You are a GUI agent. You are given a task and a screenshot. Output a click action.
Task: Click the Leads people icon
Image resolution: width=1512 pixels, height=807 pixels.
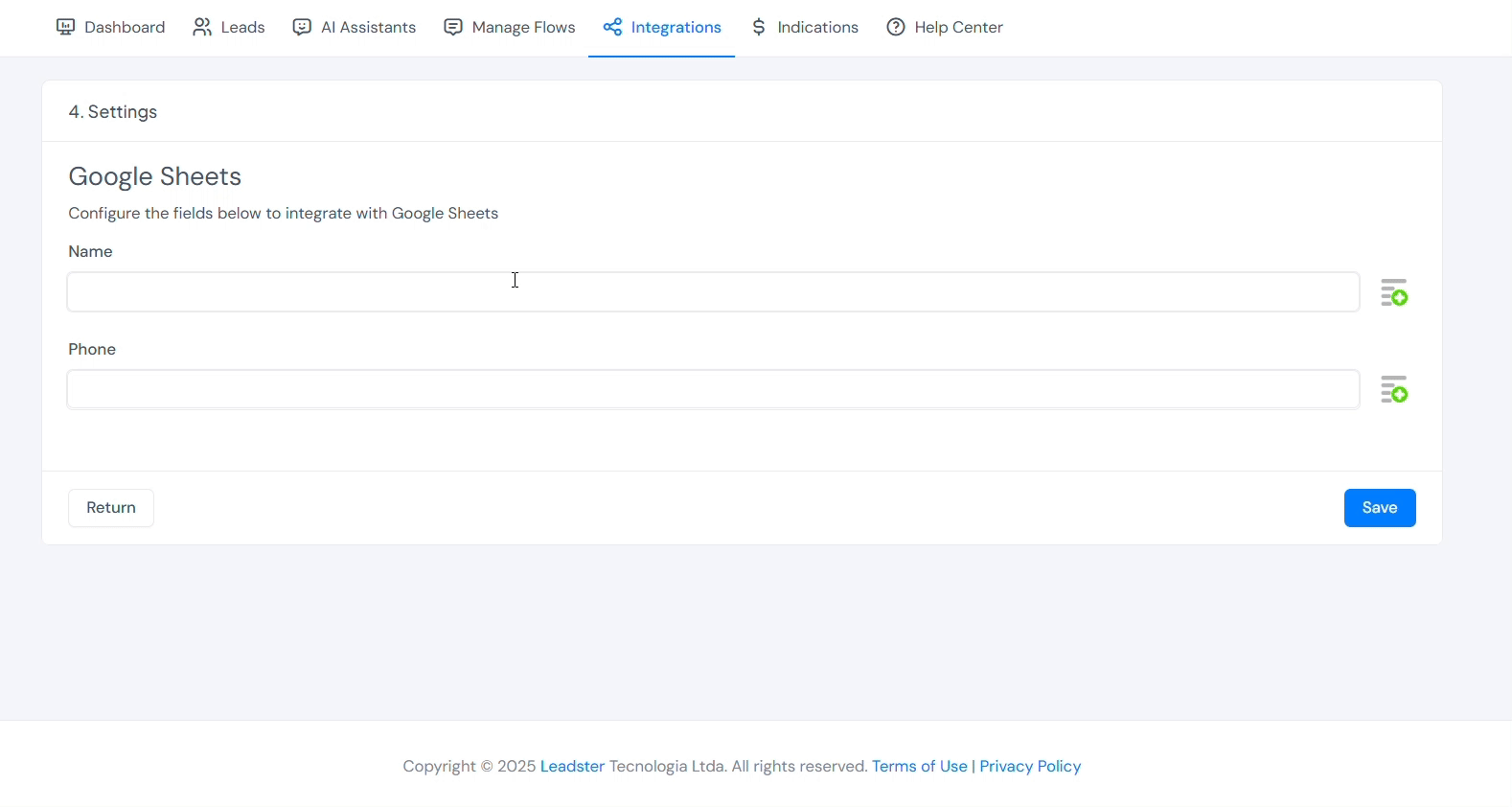[202, 27]
